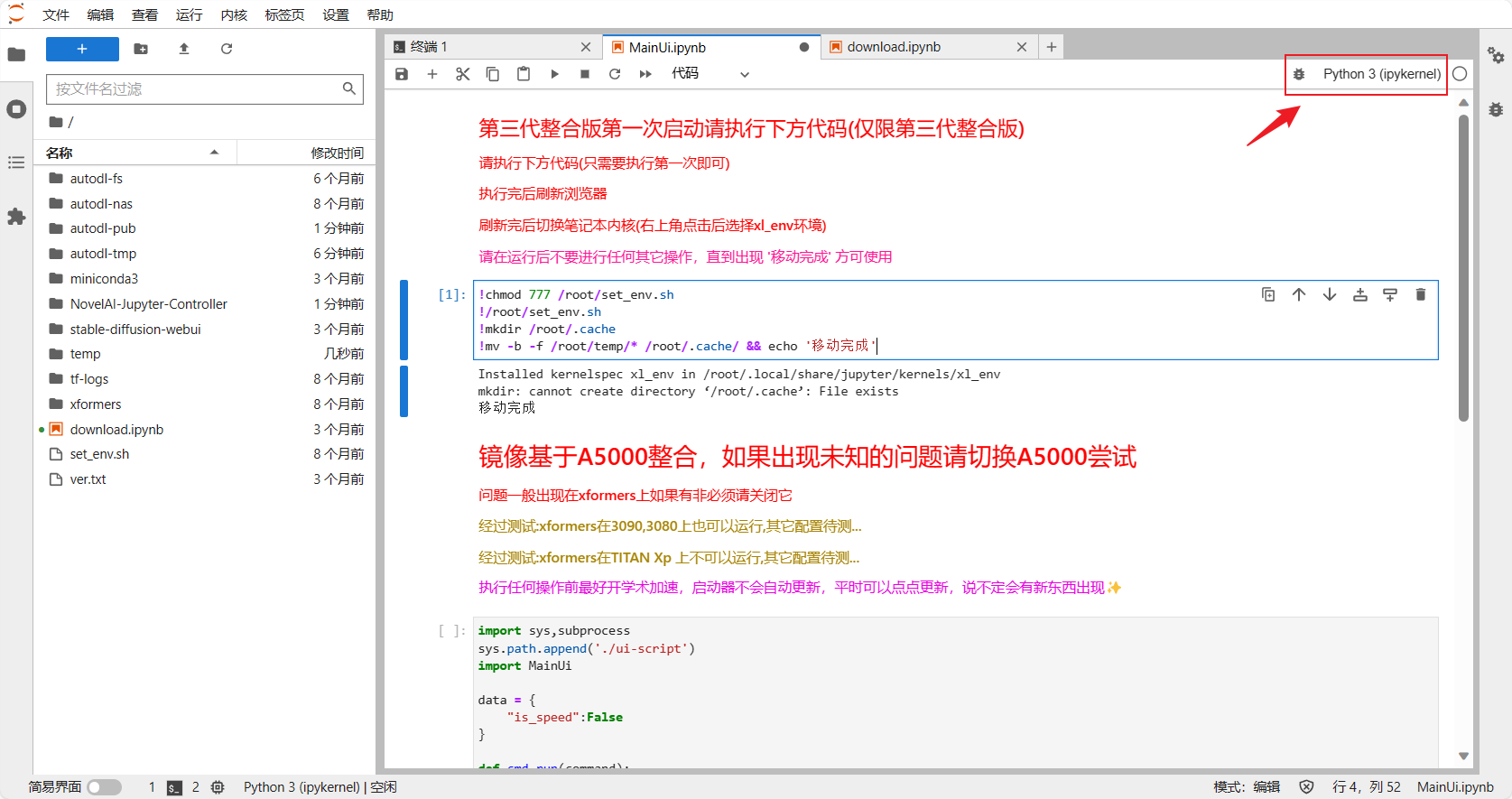This screenshot has height=799, width=1512.
Task: Move active cell down
Action: point(1330,294)
